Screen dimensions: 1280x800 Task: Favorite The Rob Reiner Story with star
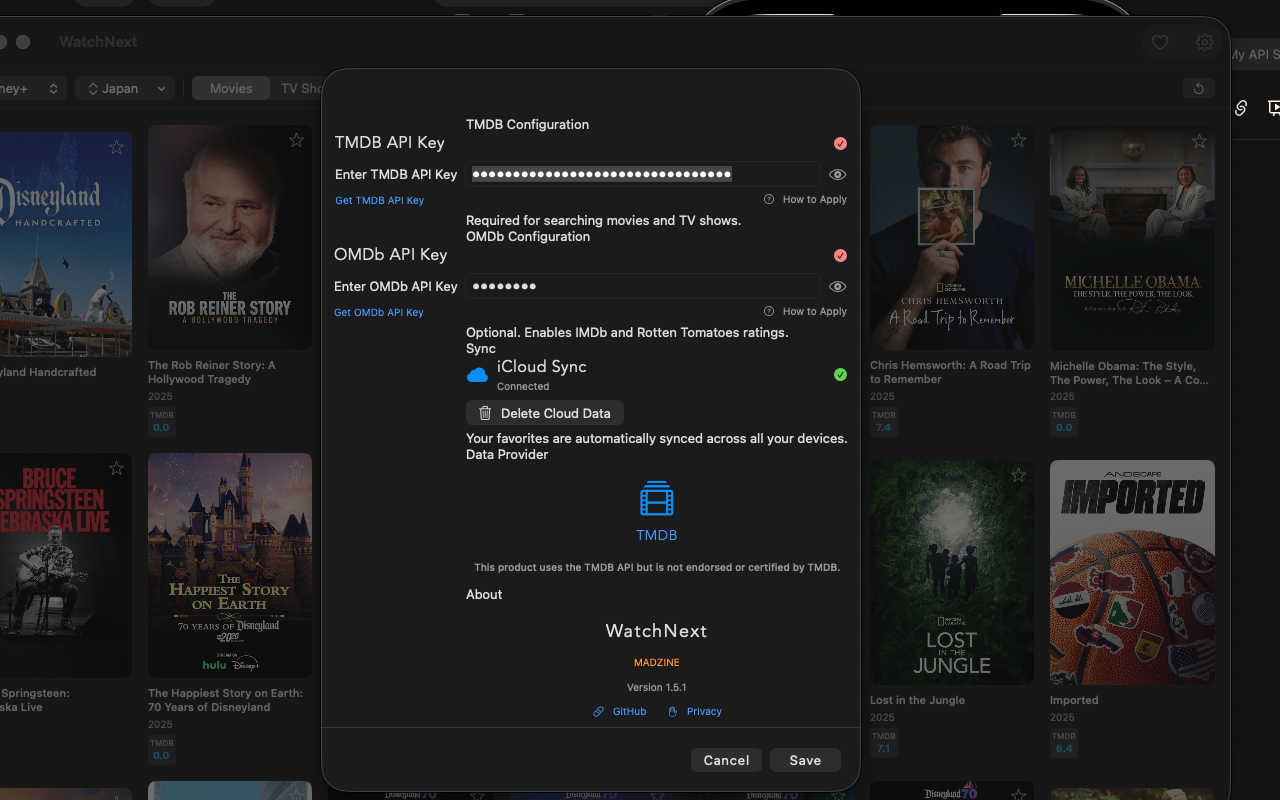[296, 140]
